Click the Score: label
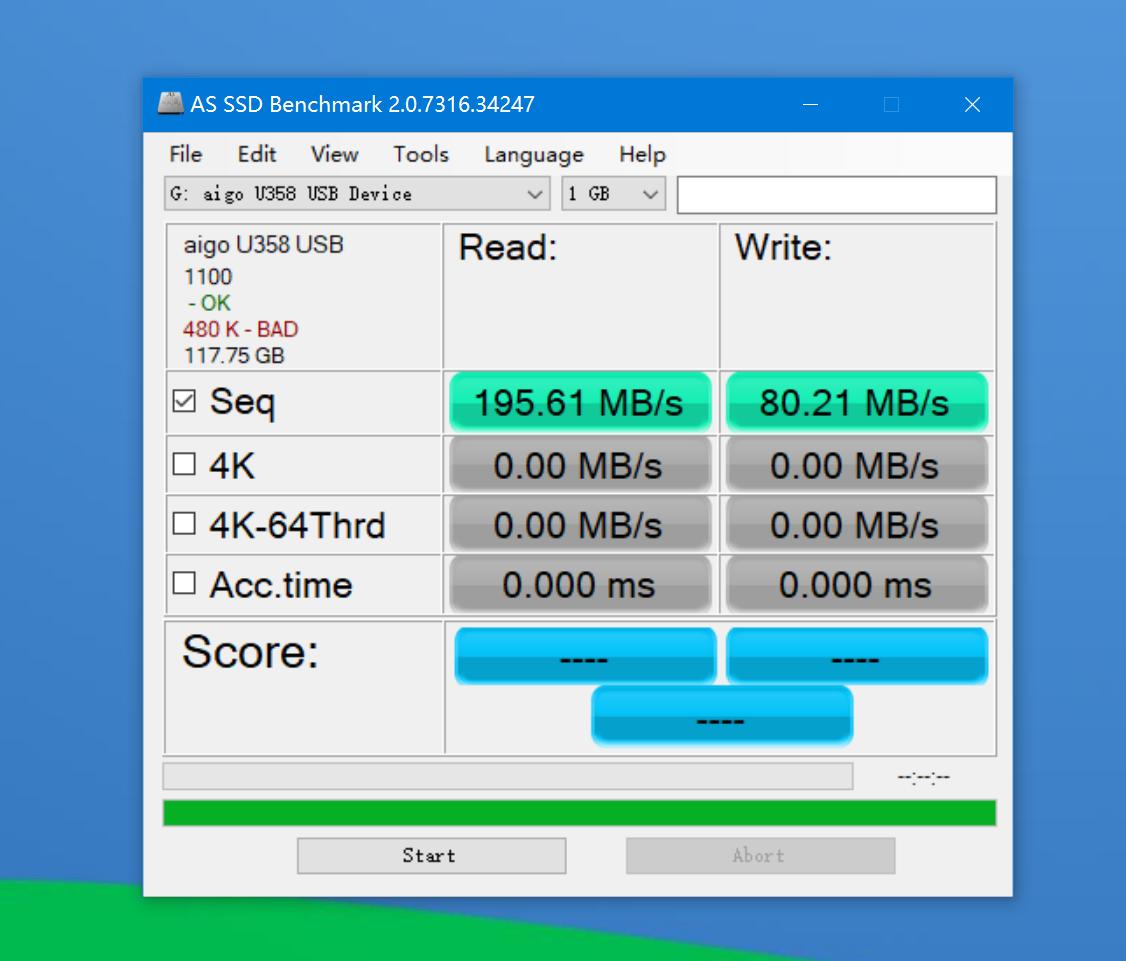Screen dimensions: 1126x961 (250, 651)
